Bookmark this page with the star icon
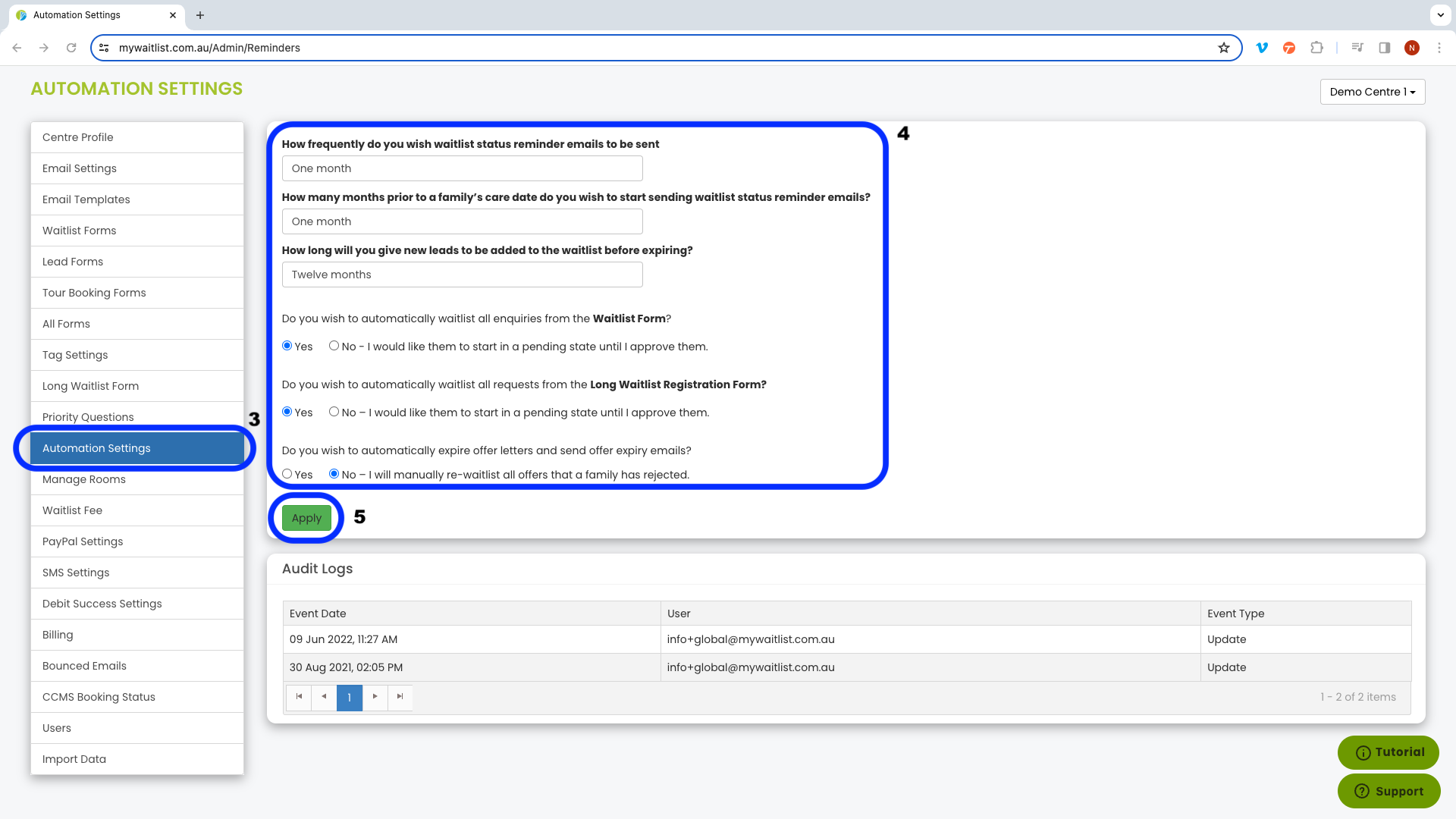 pyautogui.click(x=1224, y=48)
